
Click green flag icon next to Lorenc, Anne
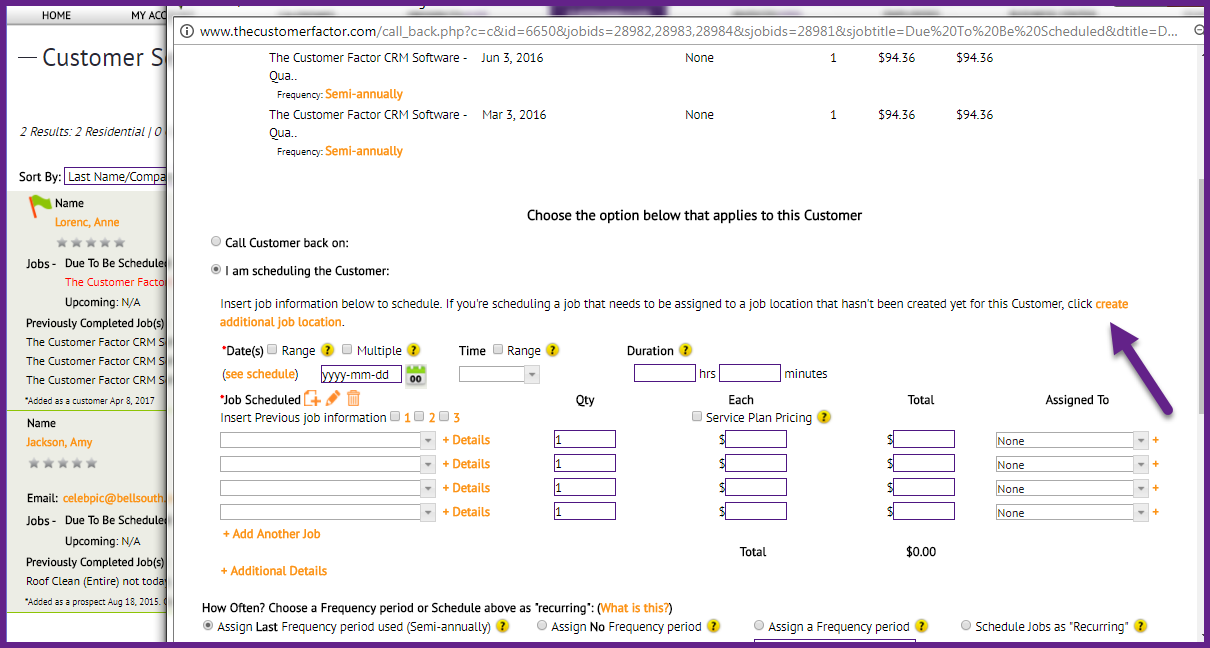[39, 205]
